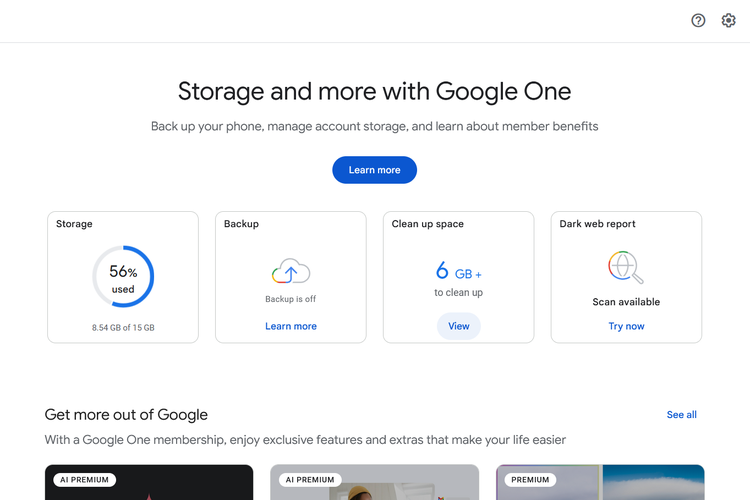Viewport: 750px width, 500px height.
Task: Click View button to clean up space
Action: tap(459, 326)
